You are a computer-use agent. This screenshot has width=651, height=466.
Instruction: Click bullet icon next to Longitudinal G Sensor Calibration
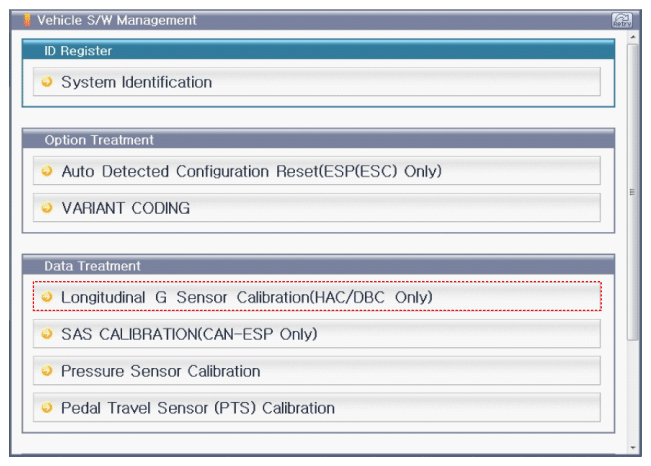(x=47, y=297)
